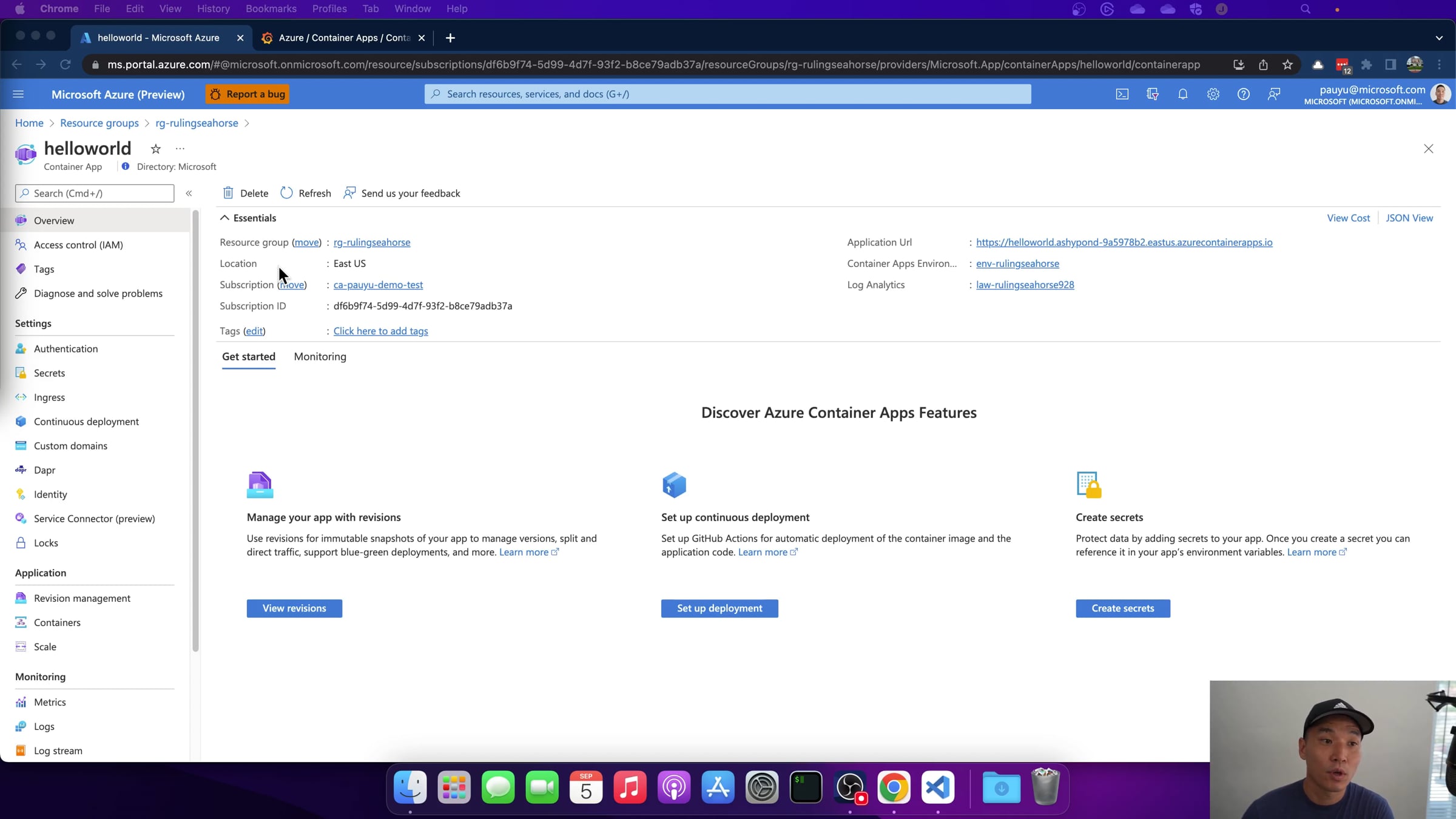Open Log stream
Viewport: 1456px width, 819px height.
point(58,750)
